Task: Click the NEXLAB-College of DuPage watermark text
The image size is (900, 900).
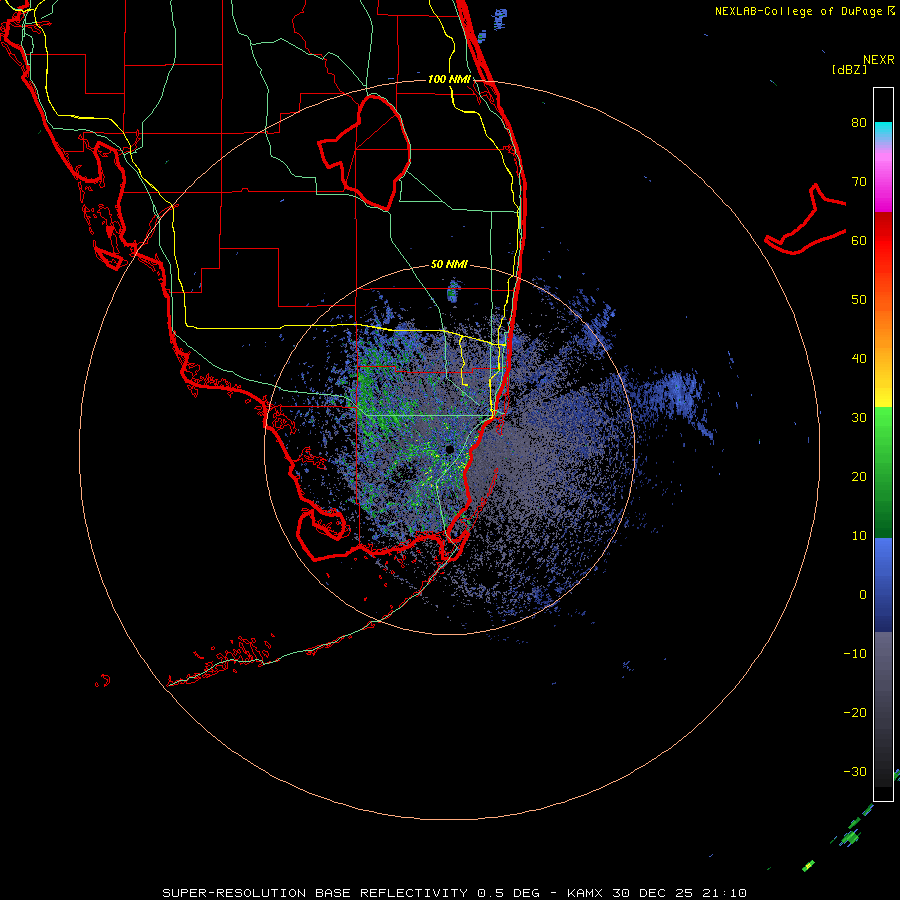Action: (x=798, y=11)
